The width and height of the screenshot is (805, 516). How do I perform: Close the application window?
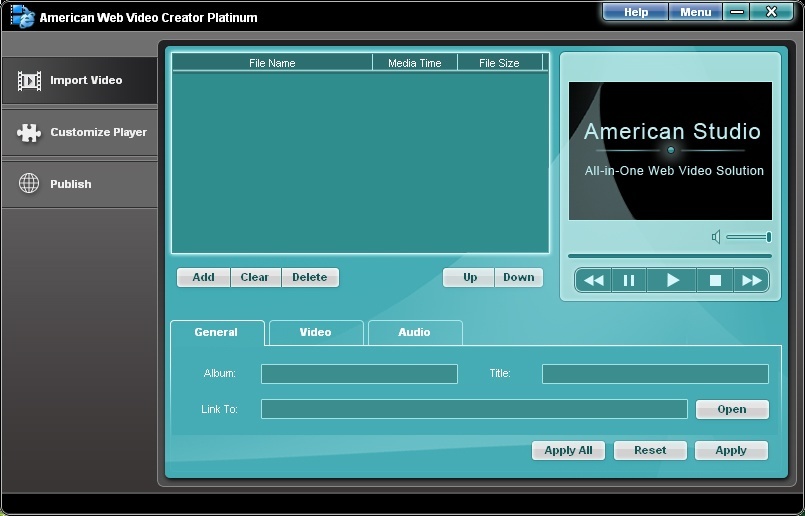(771, 12)
